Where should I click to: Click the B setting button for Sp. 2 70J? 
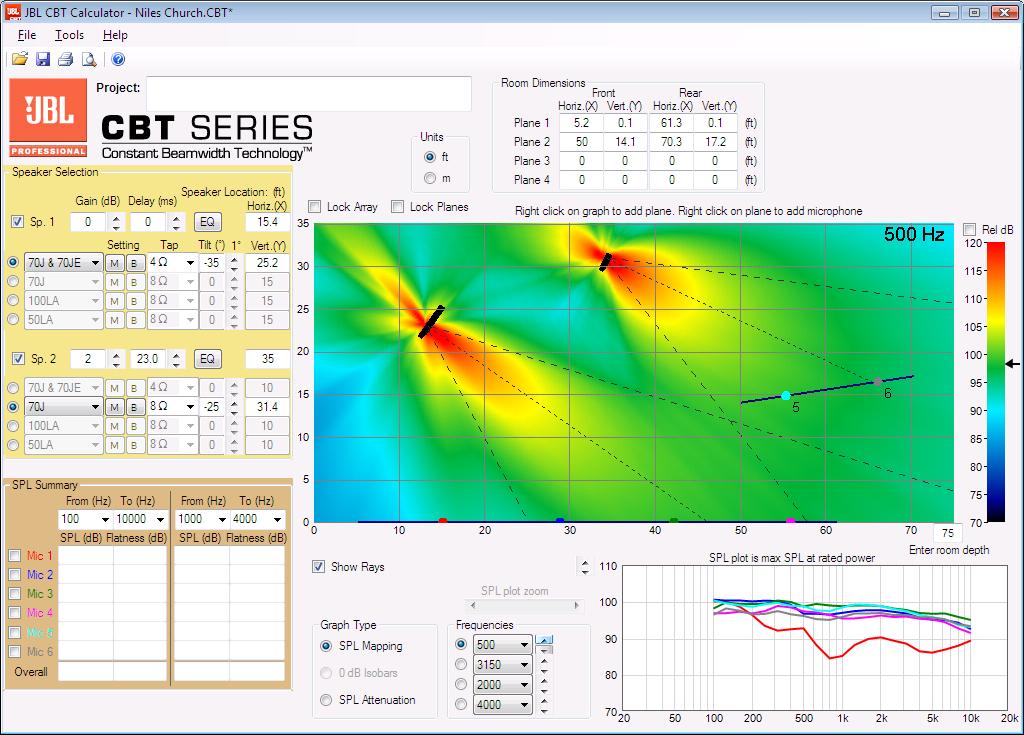click(x=134, y=407)
